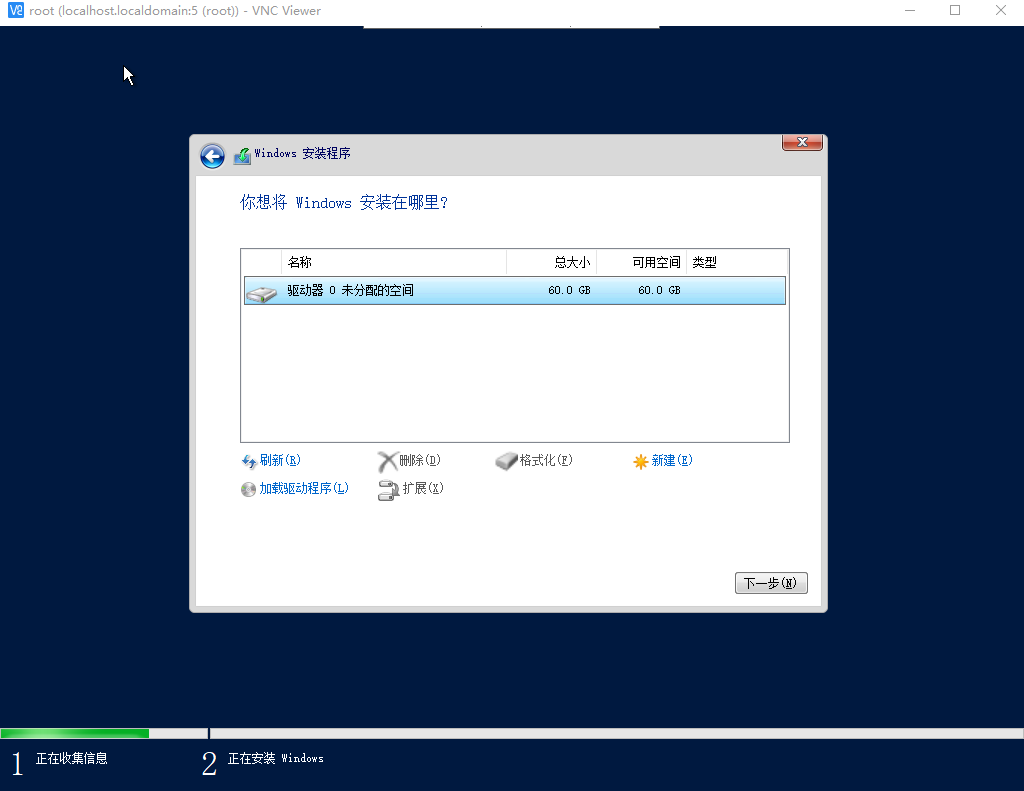Click the 下一步(N) button

[x=771, y=583]
